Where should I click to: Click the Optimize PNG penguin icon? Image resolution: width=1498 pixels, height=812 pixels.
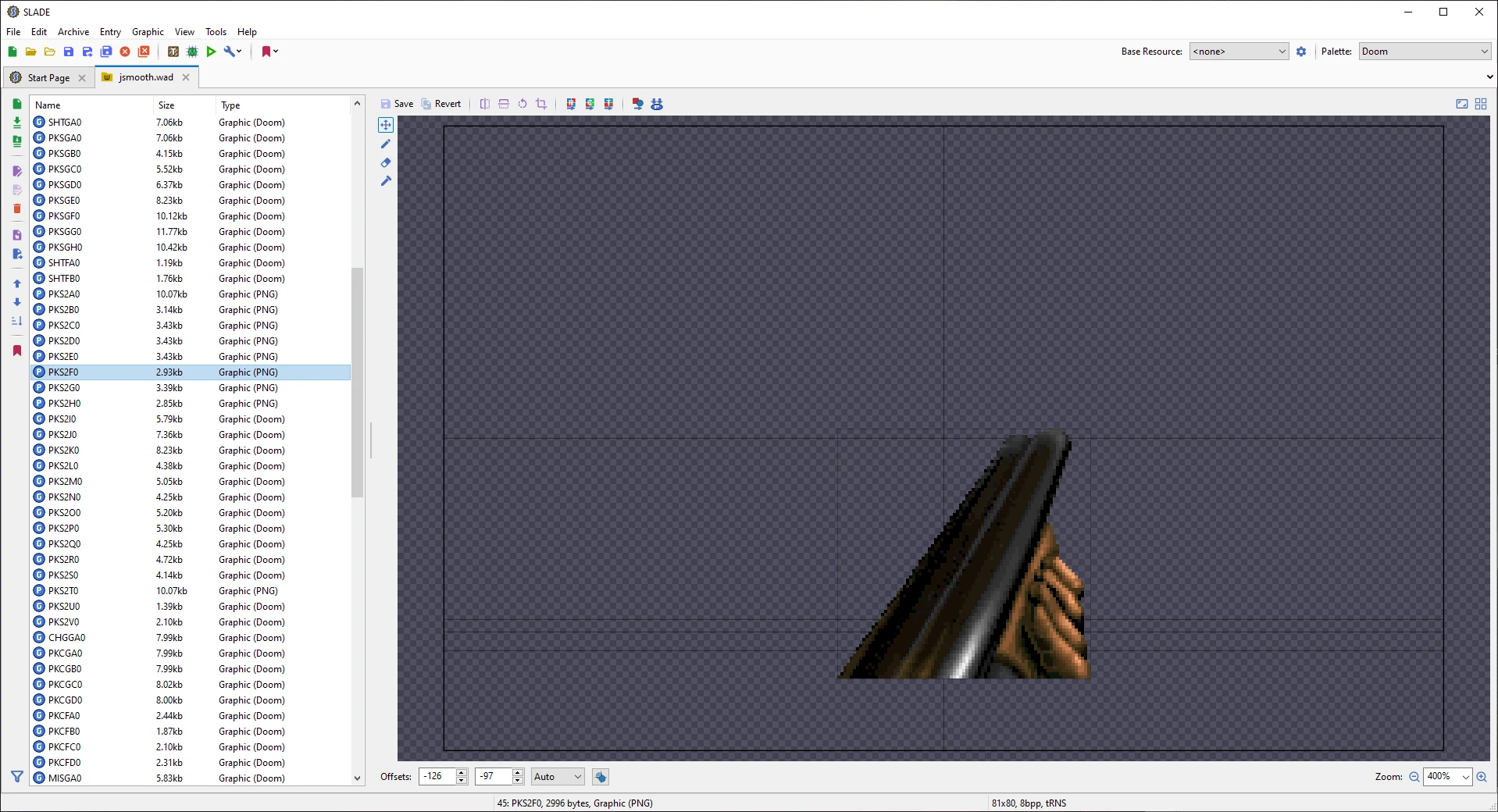pyautogui.click(x=657, y=104)
